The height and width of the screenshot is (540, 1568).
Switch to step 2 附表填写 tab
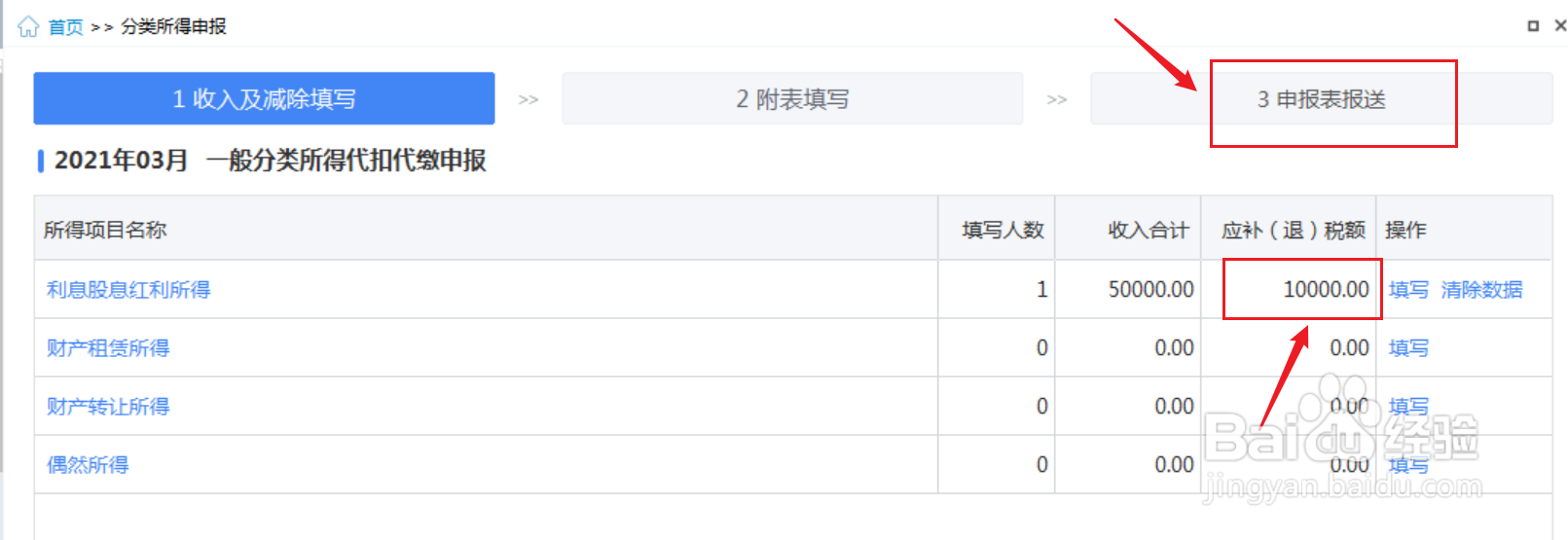click(x=792, y=98)
